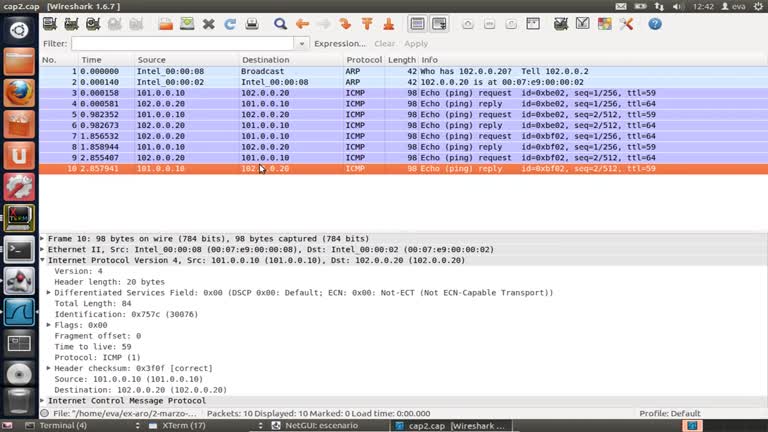Expand the Ethernet II tree node
768x432 pixels.
tap(43, 249)
